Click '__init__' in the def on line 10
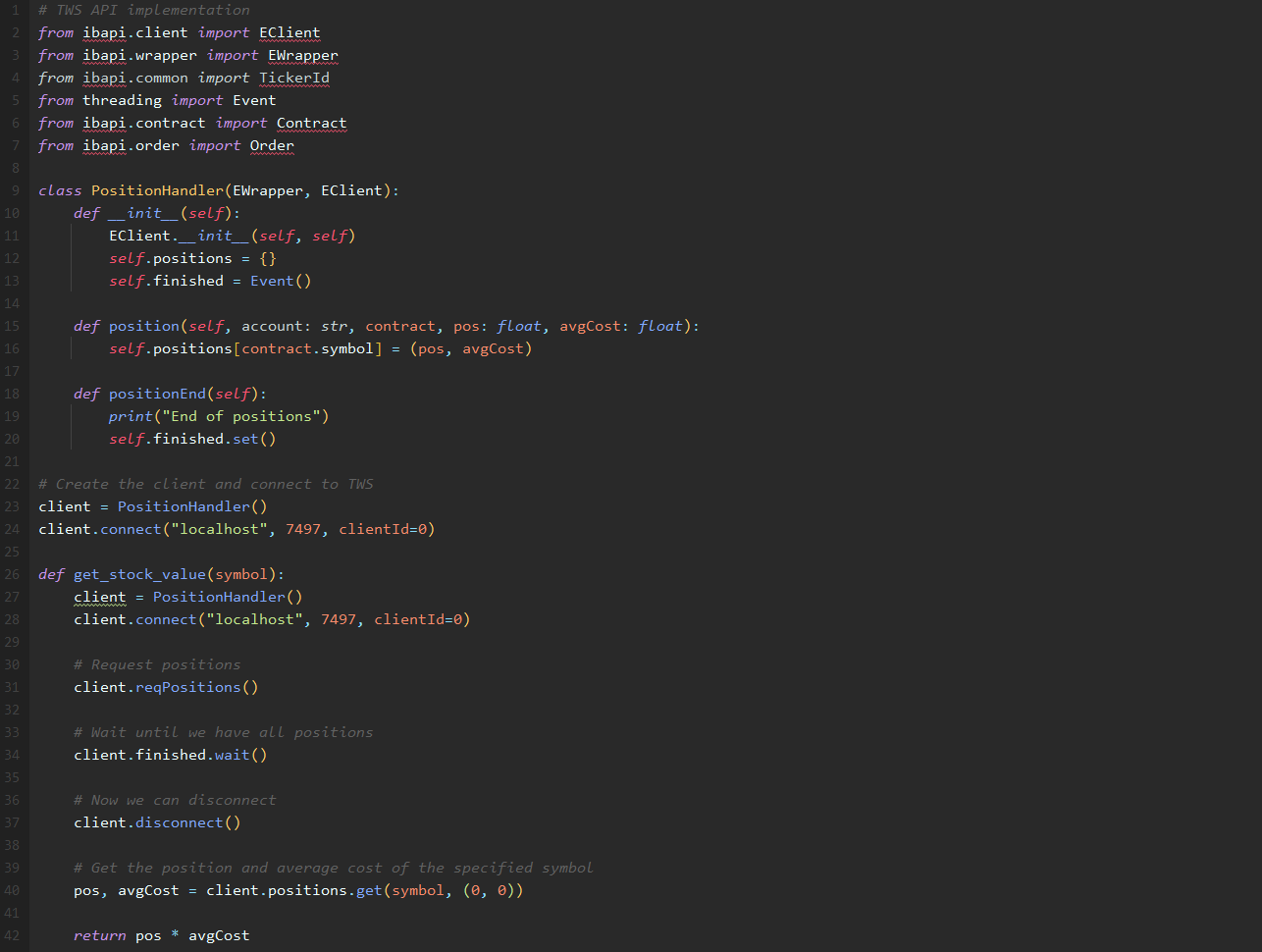Viewport: 1262px width, 952px height. click(144, 213)
